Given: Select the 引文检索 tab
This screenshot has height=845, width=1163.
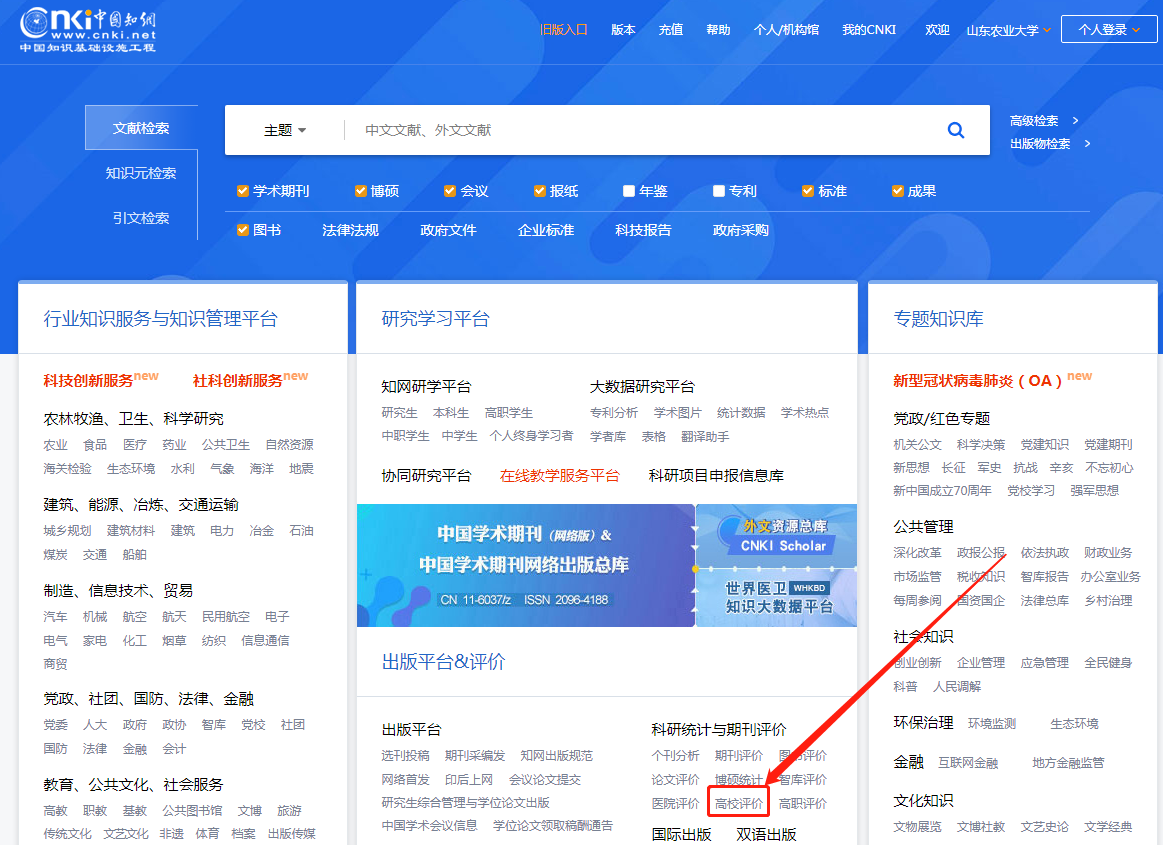Looking at the screenshot, I should click(x=141, y=218).
